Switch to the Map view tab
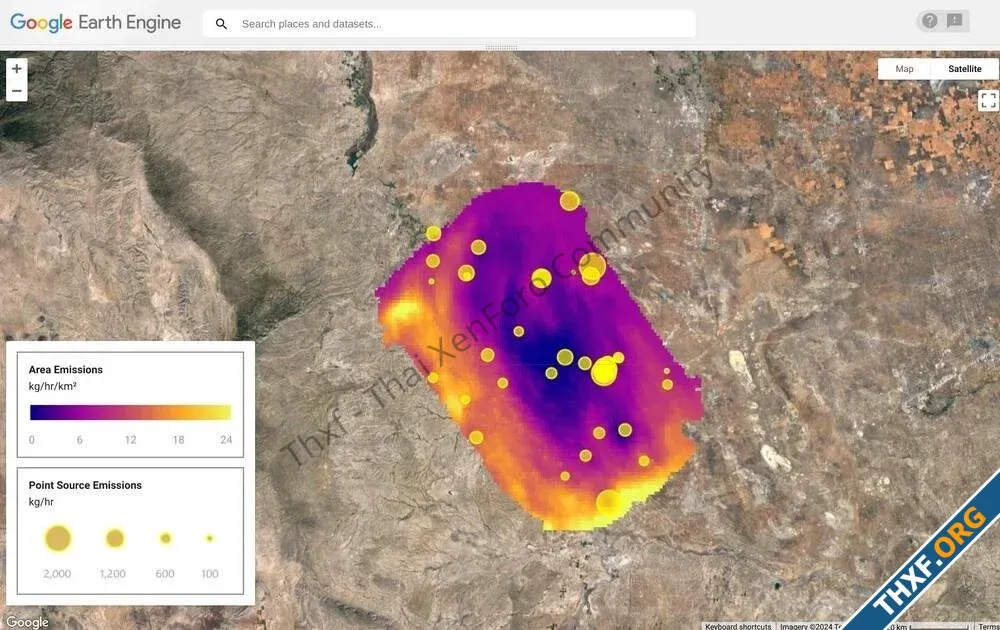The width and height of the screenshot is (1000, 630). (x=904, y=69)
